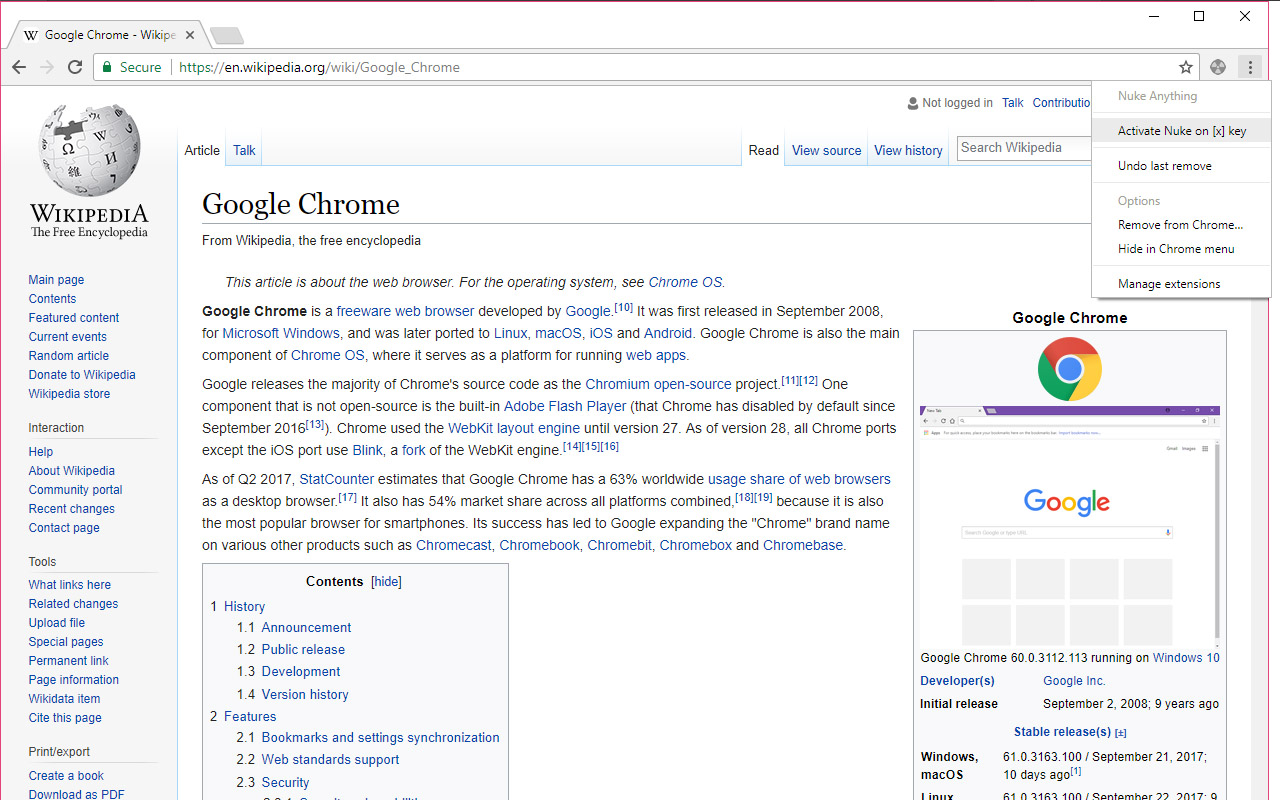Click the WebKit layout engine link

point(514,428)
